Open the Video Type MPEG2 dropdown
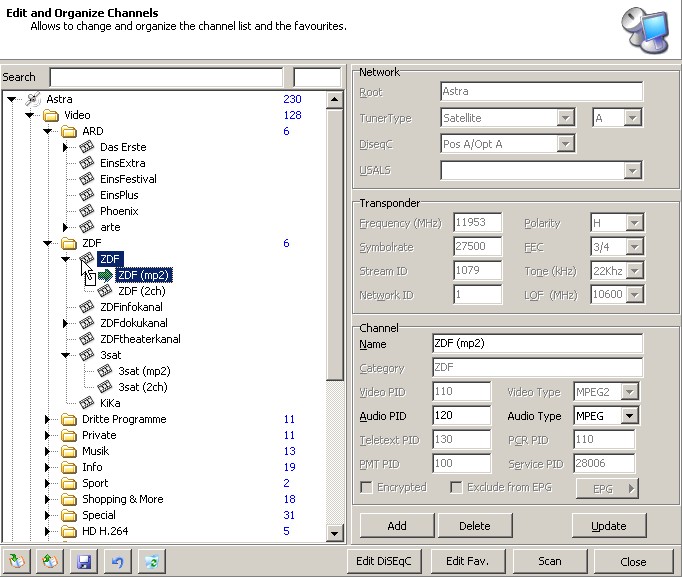 (629, 392)
